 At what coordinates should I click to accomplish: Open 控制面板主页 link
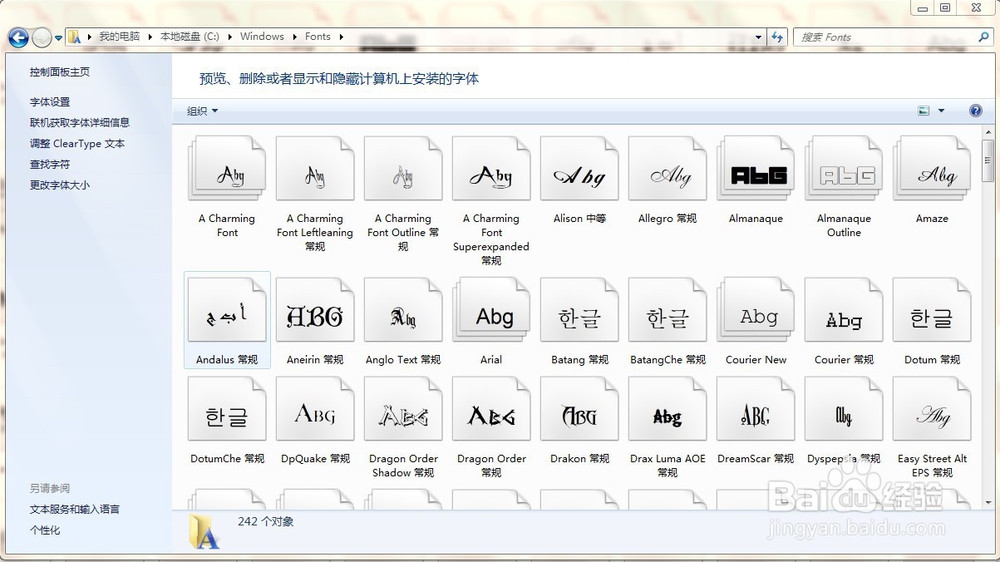(59, 72)
